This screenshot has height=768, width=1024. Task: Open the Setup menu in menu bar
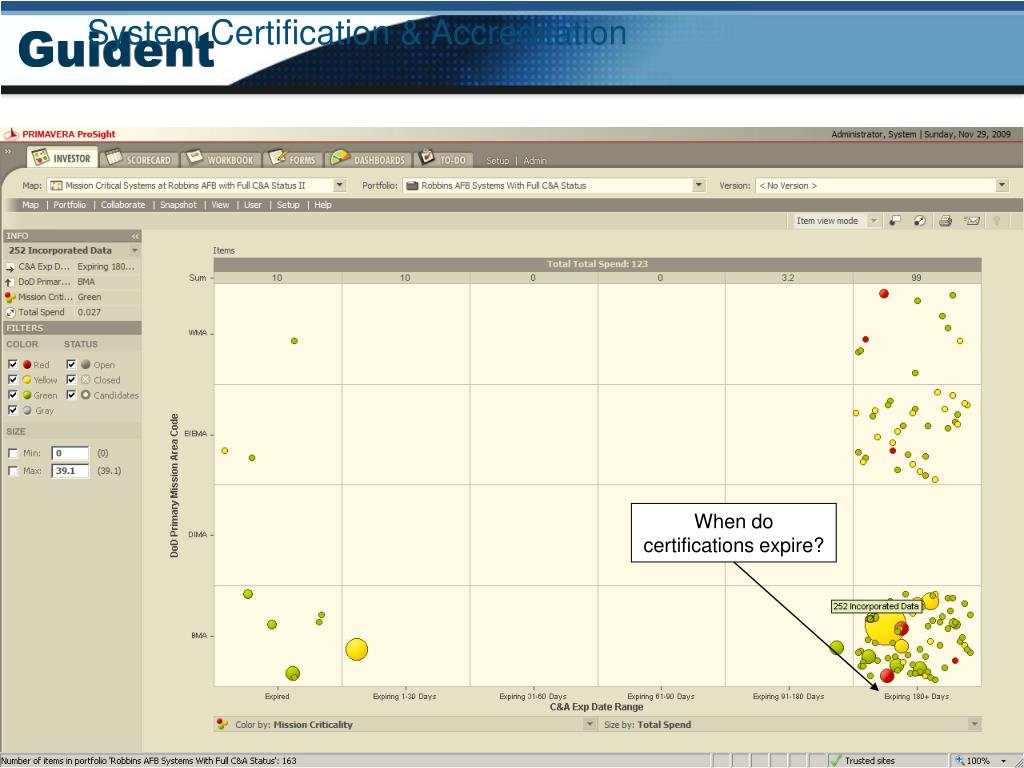[x=288, y=204]
